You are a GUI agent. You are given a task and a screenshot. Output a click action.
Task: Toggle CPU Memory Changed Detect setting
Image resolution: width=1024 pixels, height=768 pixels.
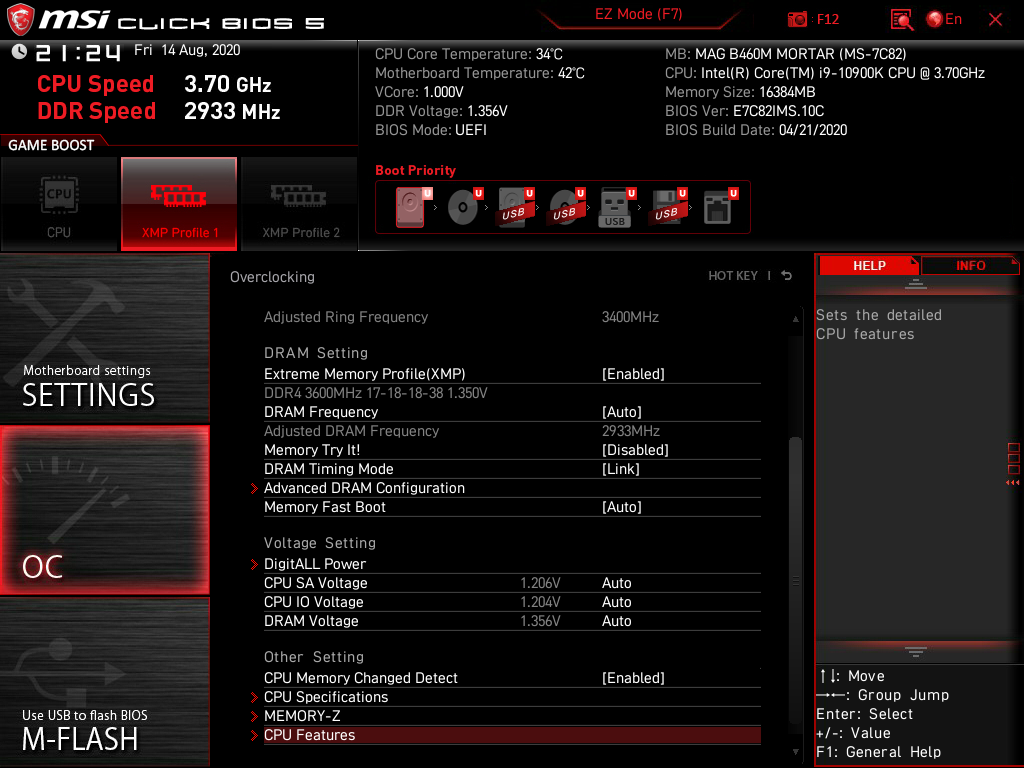[x=637, y=677]
